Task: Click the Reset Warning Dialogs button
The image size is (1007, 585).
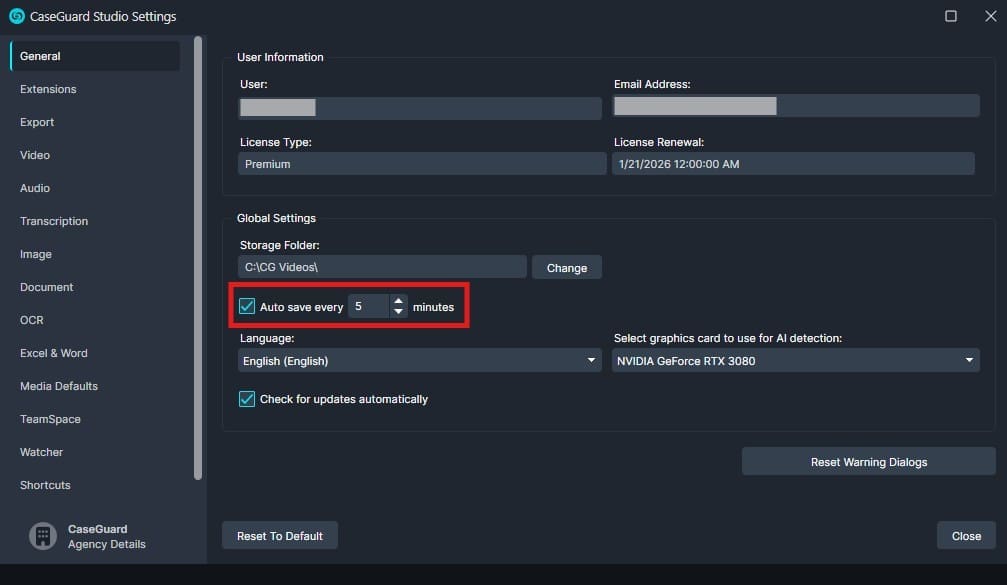Action: (x=867, y=461)
